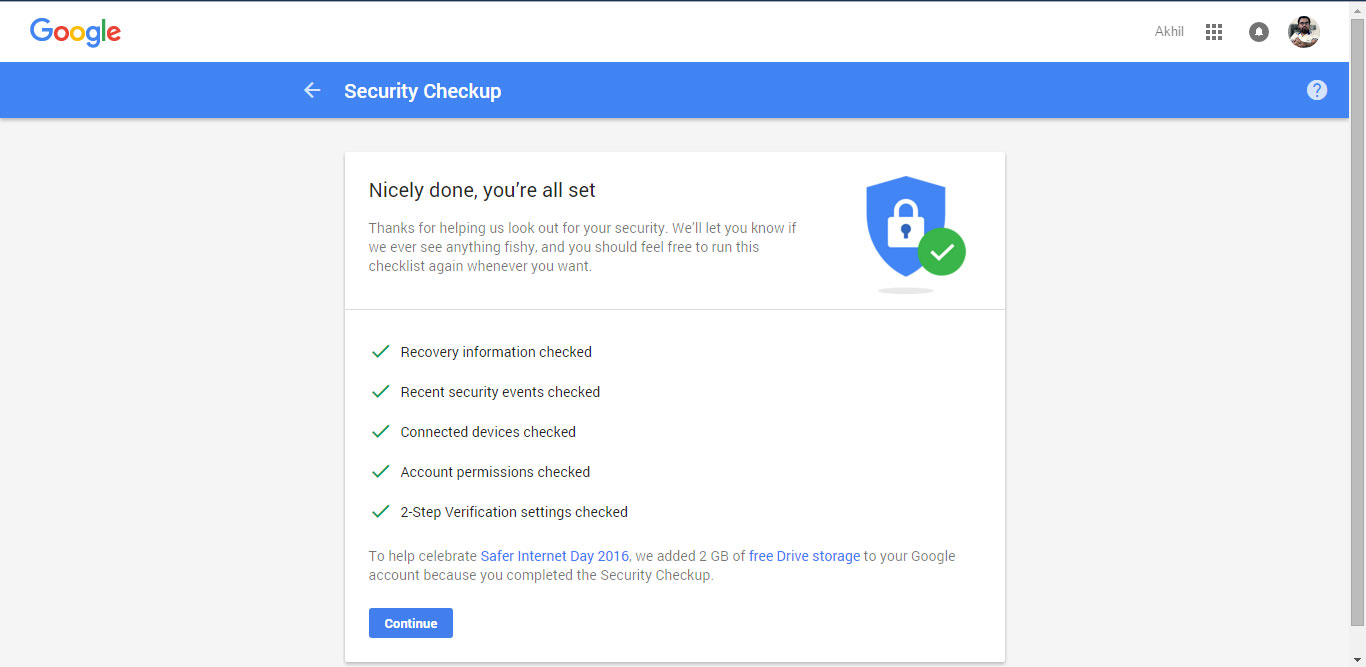
Task: Click the Recovery information green checkmark
Action: (x=380, y=352)
